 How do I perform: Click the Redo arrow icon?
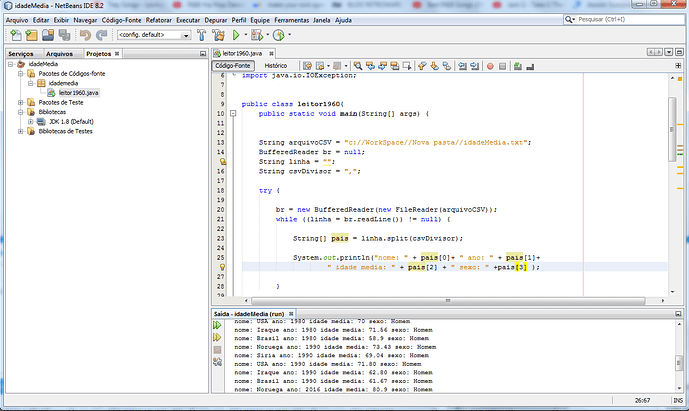coord(102,35)
